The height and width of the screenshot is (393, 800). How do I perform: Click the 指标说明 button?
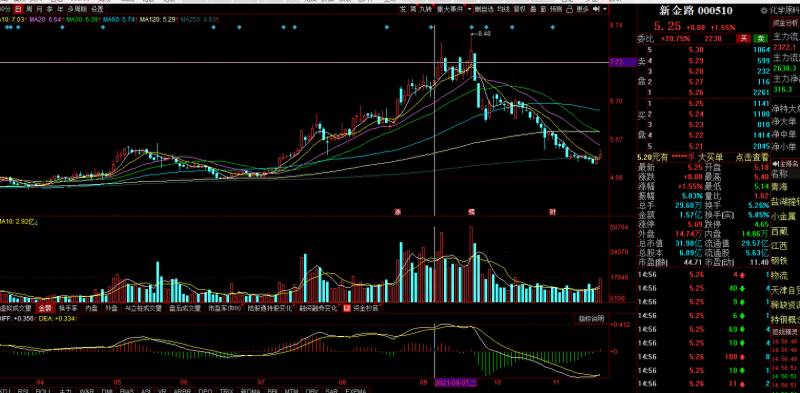(x=591, y=318)
